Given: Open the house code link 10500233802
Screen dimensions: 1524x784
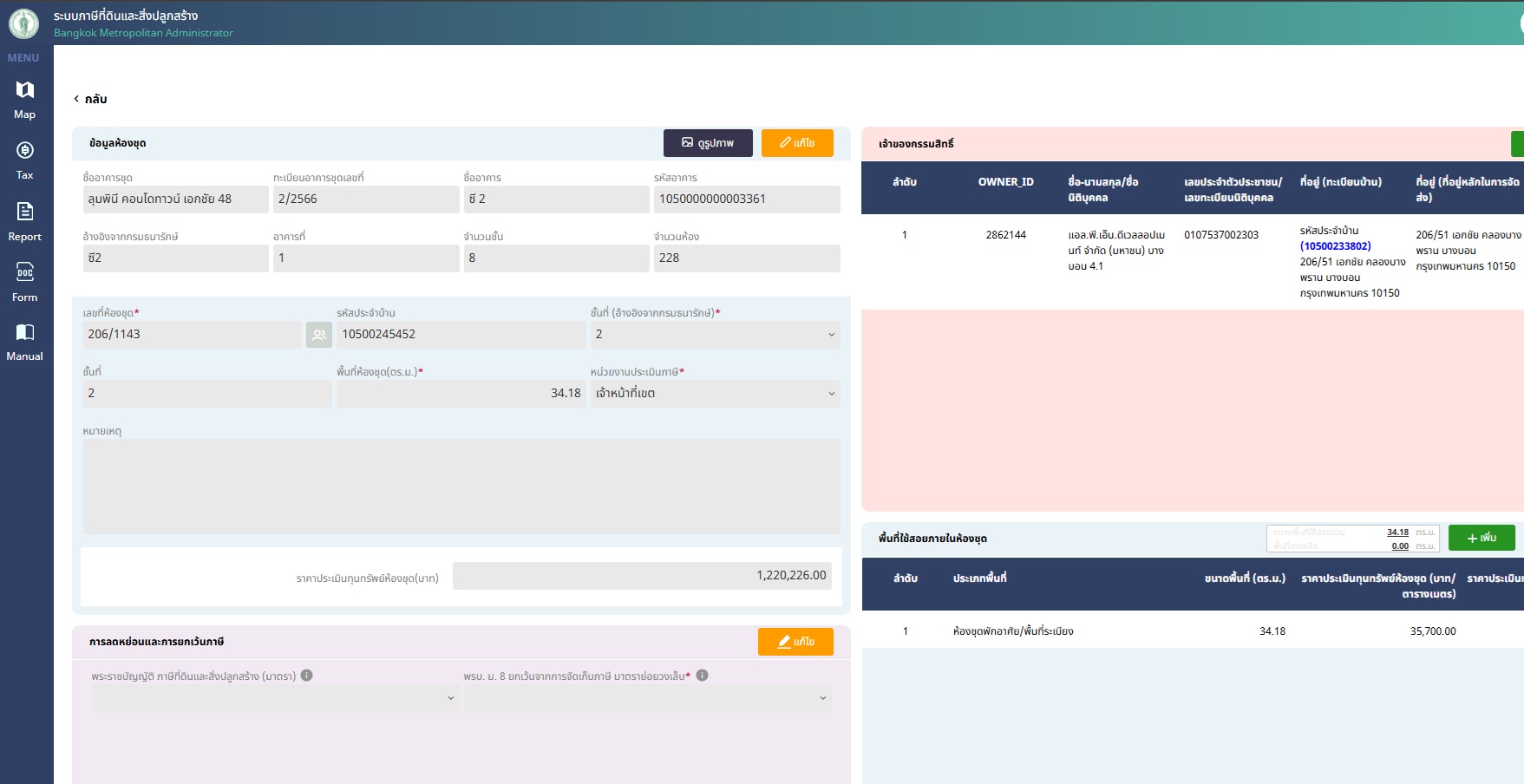Looking at the screenshot, I should pos(1335,246).
